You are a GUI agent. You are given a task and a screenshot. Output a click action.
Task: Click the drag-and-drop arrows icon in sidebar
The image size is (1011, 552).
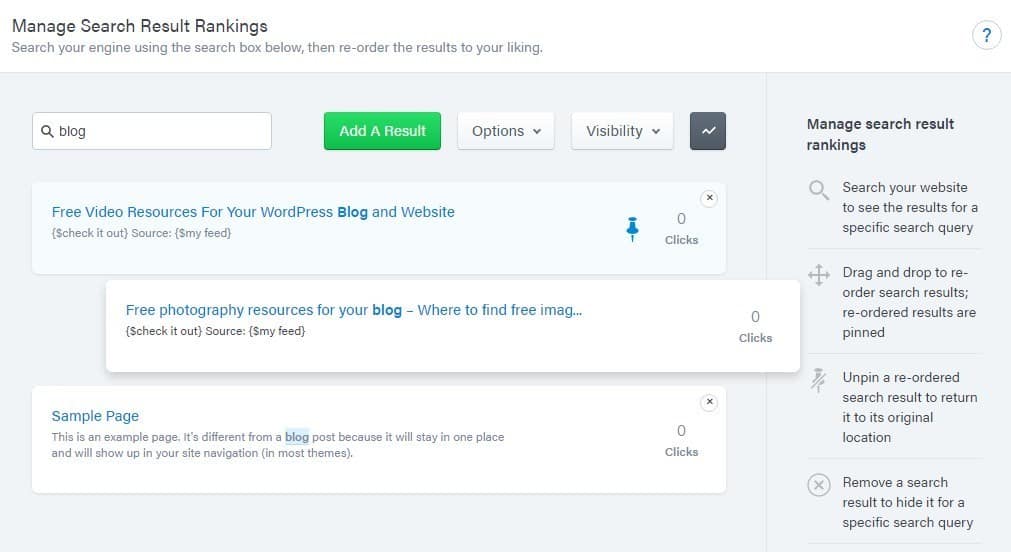819,275
